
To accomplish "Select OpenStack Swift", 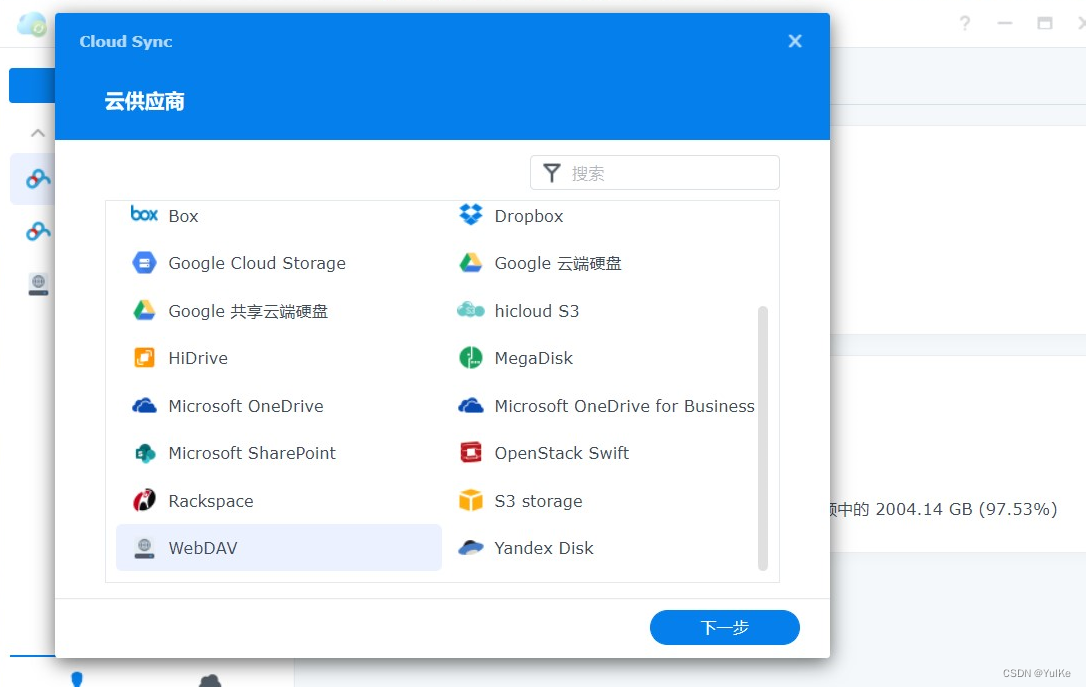I will pos(561,453).
